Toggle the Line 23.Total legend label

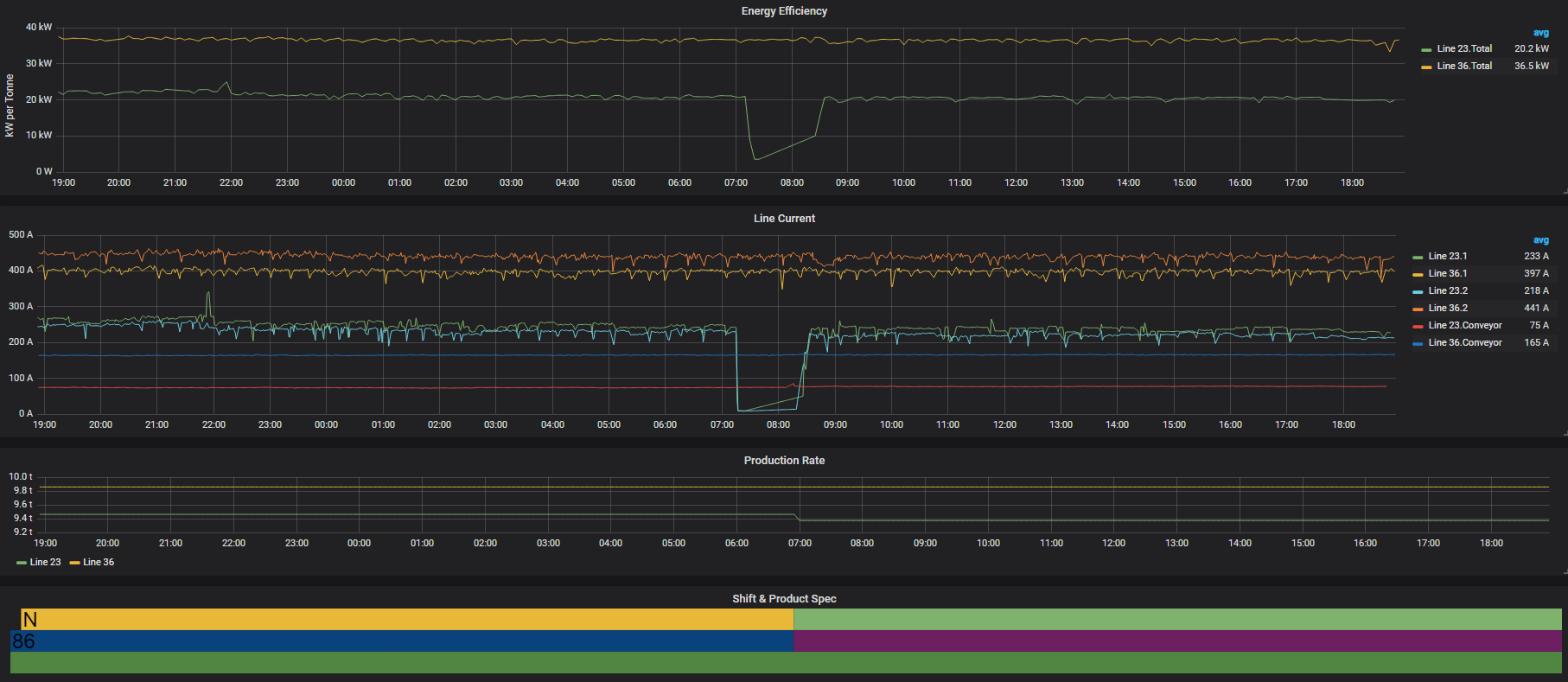[1463, 49]
